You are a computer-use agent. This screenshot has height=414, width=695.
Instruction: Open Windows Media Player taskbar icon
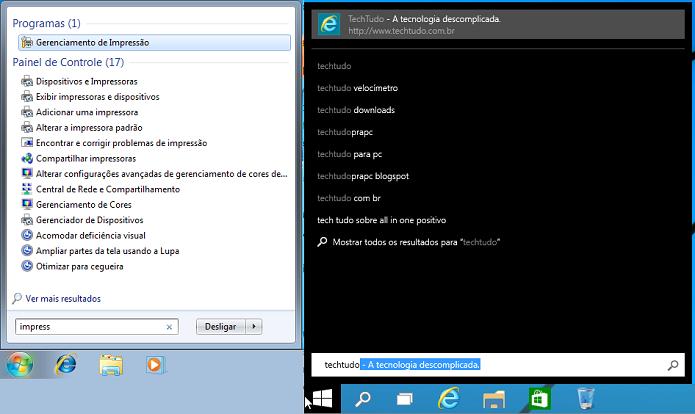click(x=155, y=365)
